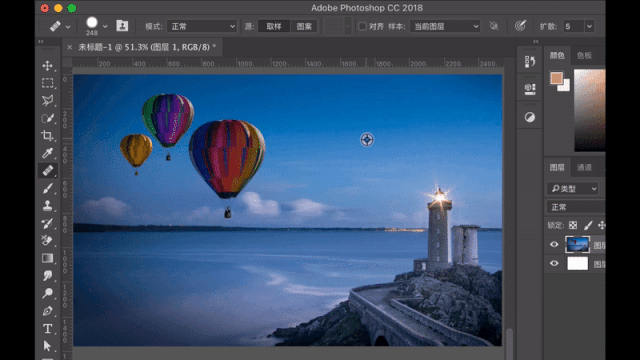Image resolution: width=640 pixels, height=360 pixels.
Task: Lock position move icon
Action: point(602,225)
